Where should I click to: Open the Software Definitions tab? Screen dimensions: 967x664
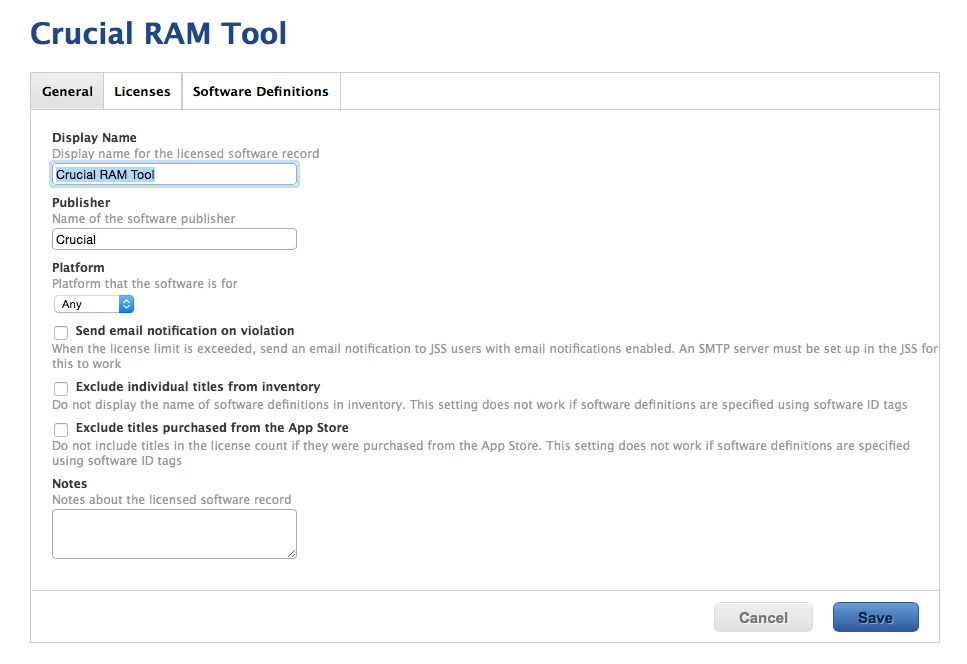pos(261,91)
